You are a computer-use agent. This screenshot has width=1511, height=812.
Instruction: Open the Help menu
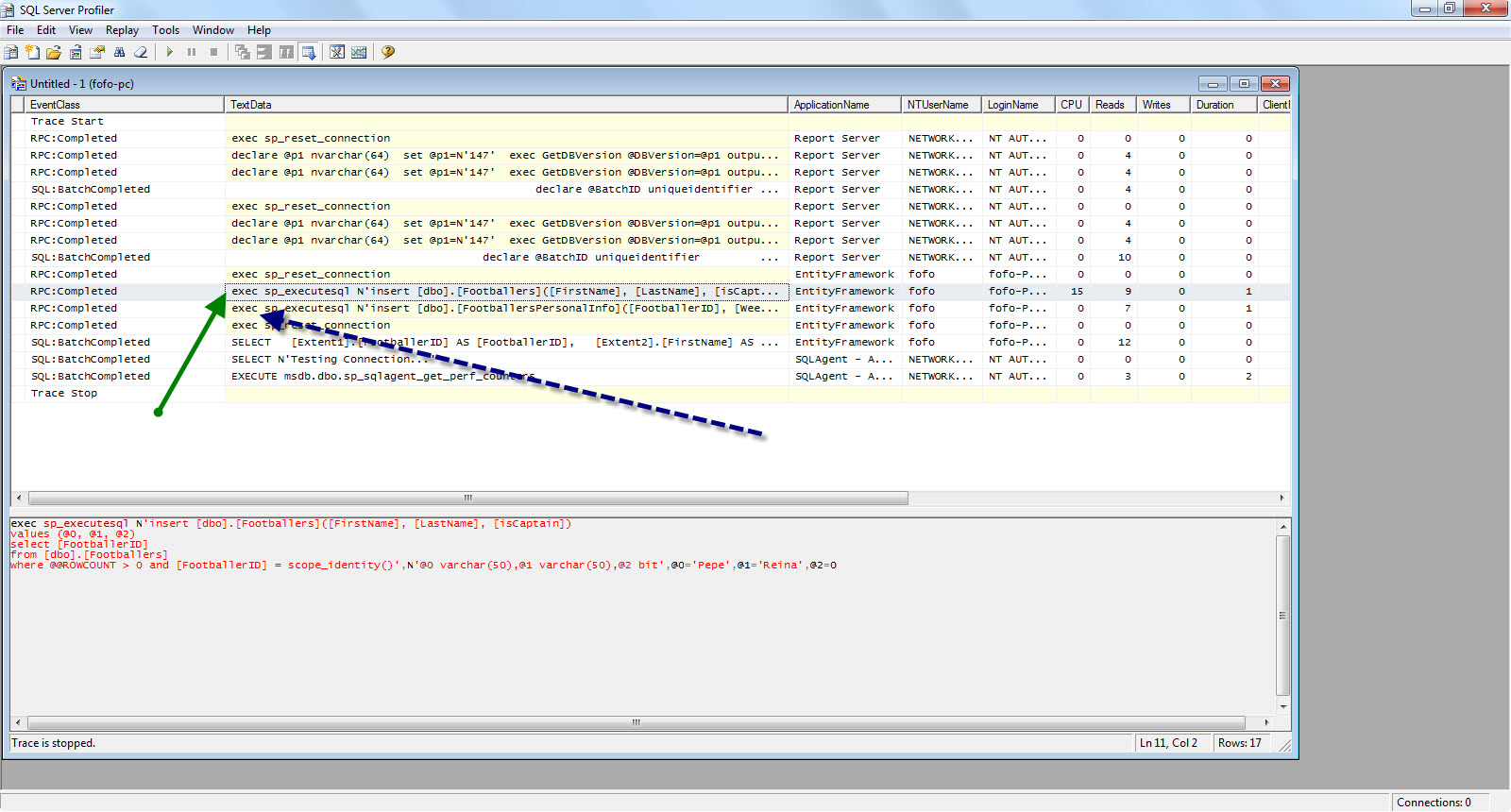pyautogui.click(x=259, y=30)
